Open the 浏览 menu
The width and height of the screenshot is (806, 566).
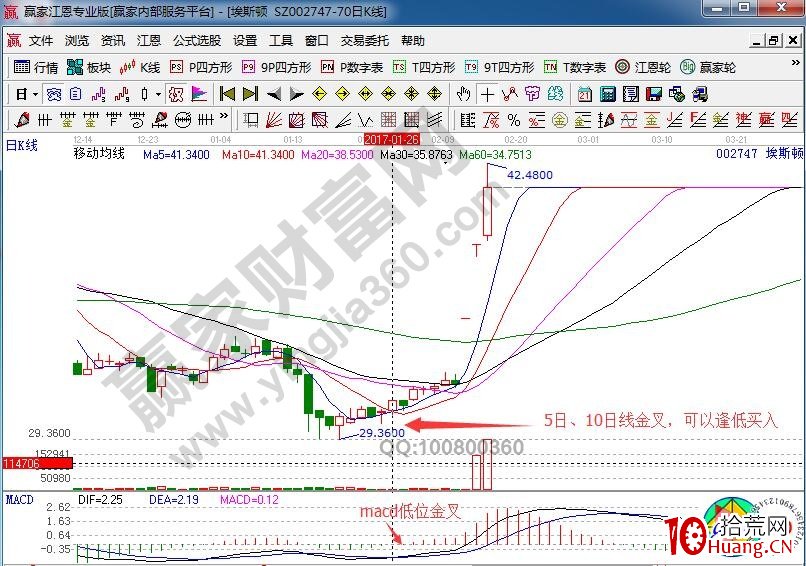click(77, 41)
